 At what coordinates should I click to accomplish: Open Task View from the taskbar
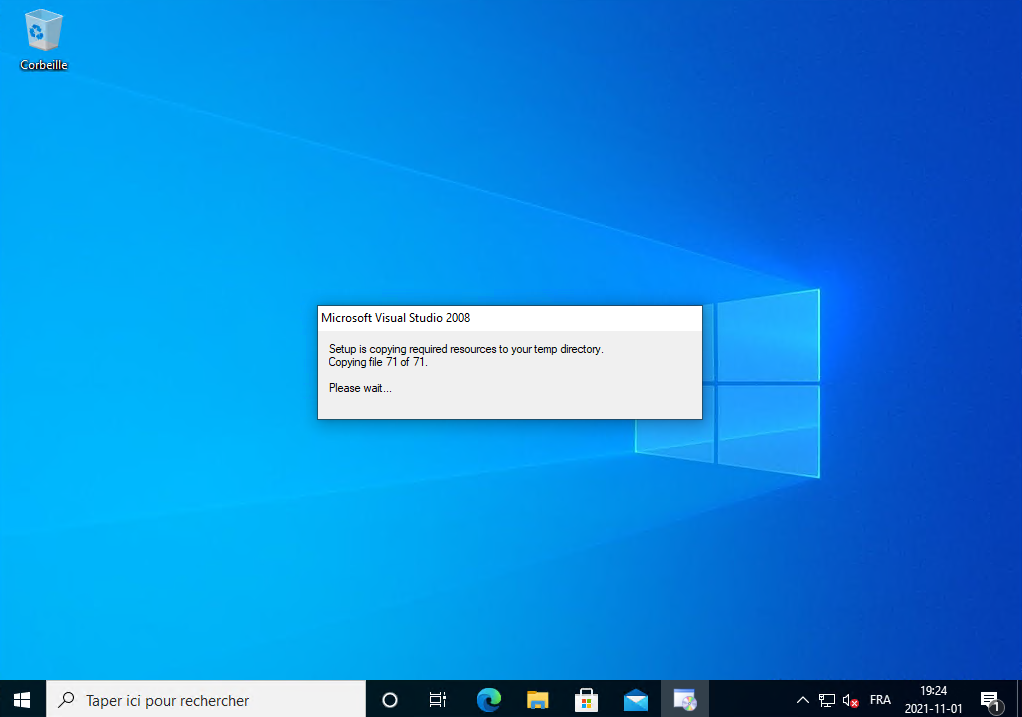438,700
